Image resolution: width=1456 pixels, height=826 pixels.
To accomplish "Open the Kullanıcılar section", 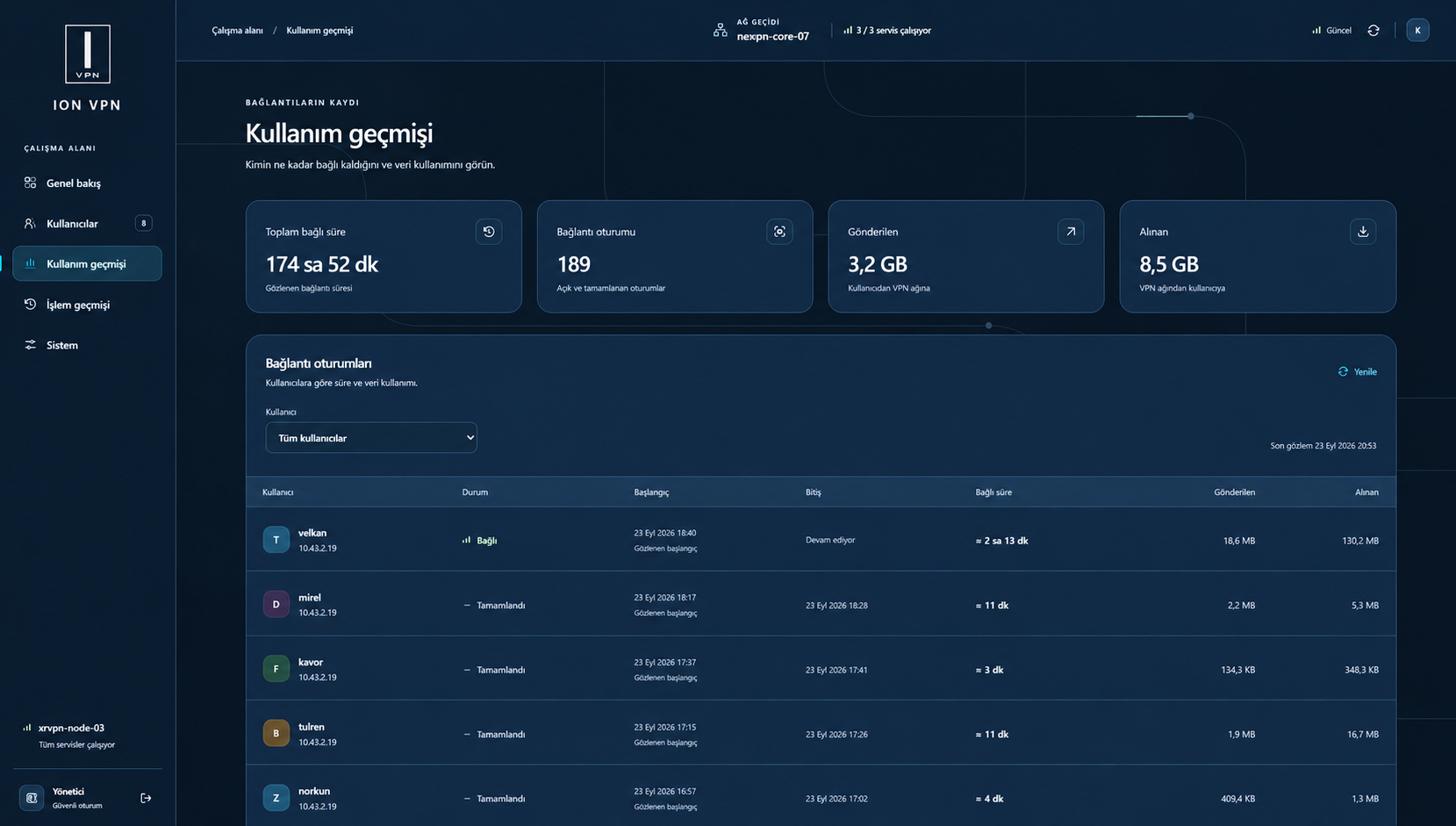I will pyautogui.click(x=87, y=223).
